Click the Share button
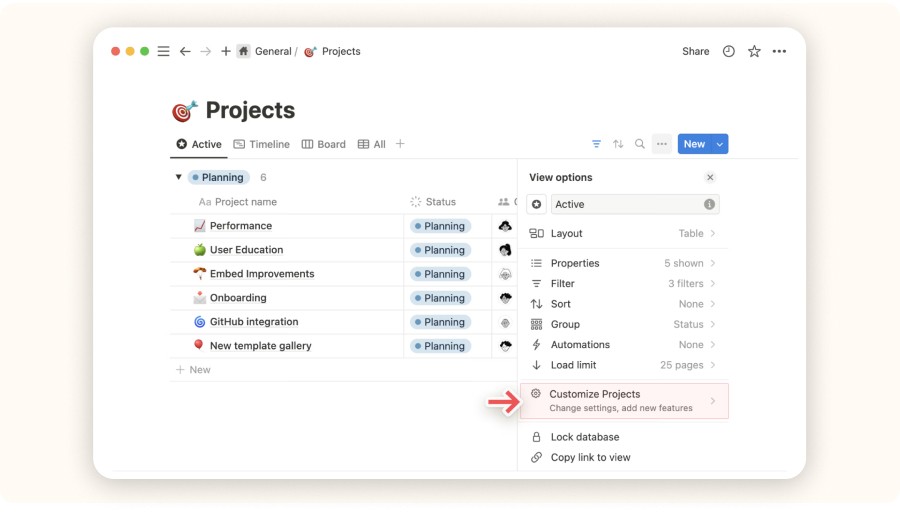The image size is (900, 515). click(x=696, y=51)
